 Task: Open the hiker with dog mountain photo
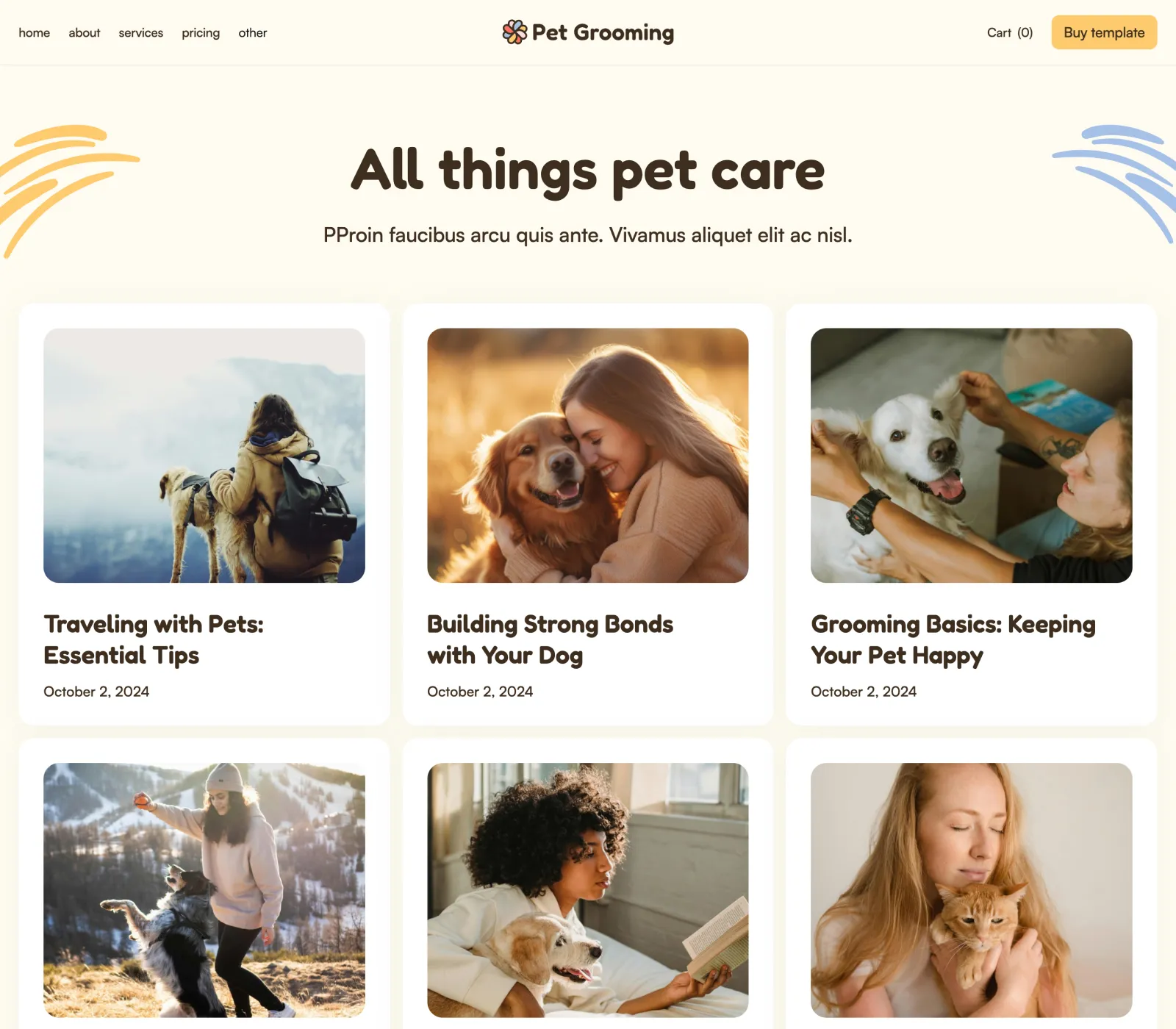[x=204, y=456]
